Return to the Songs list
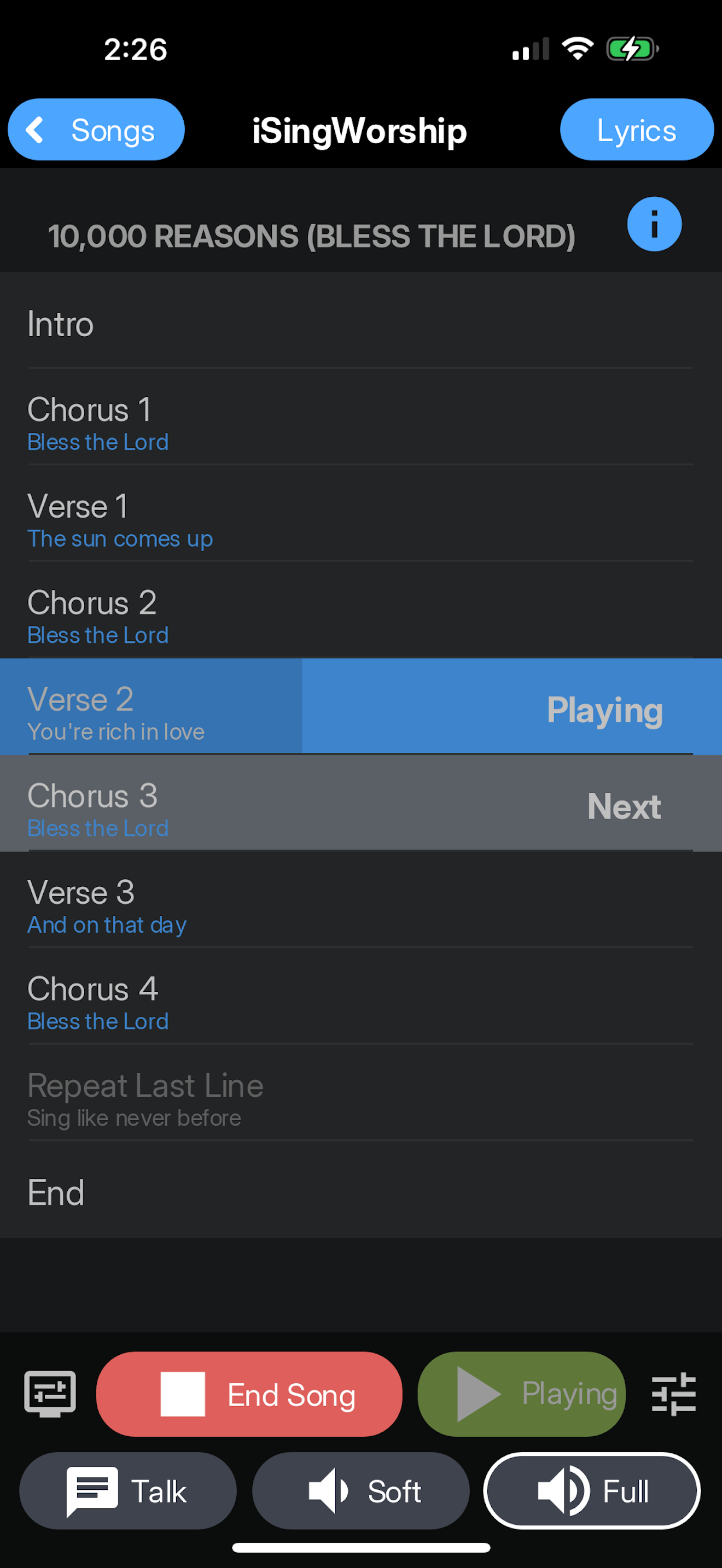Viewport: 722px width, 1568px height. point(96,129)
